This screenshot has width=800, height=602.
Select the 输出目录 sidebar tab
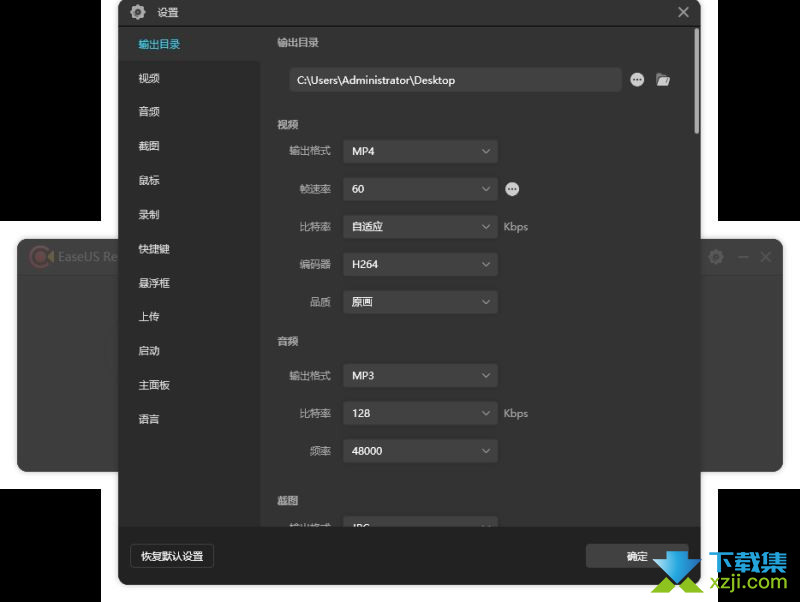pyautogui.click(x=189, y=44)
